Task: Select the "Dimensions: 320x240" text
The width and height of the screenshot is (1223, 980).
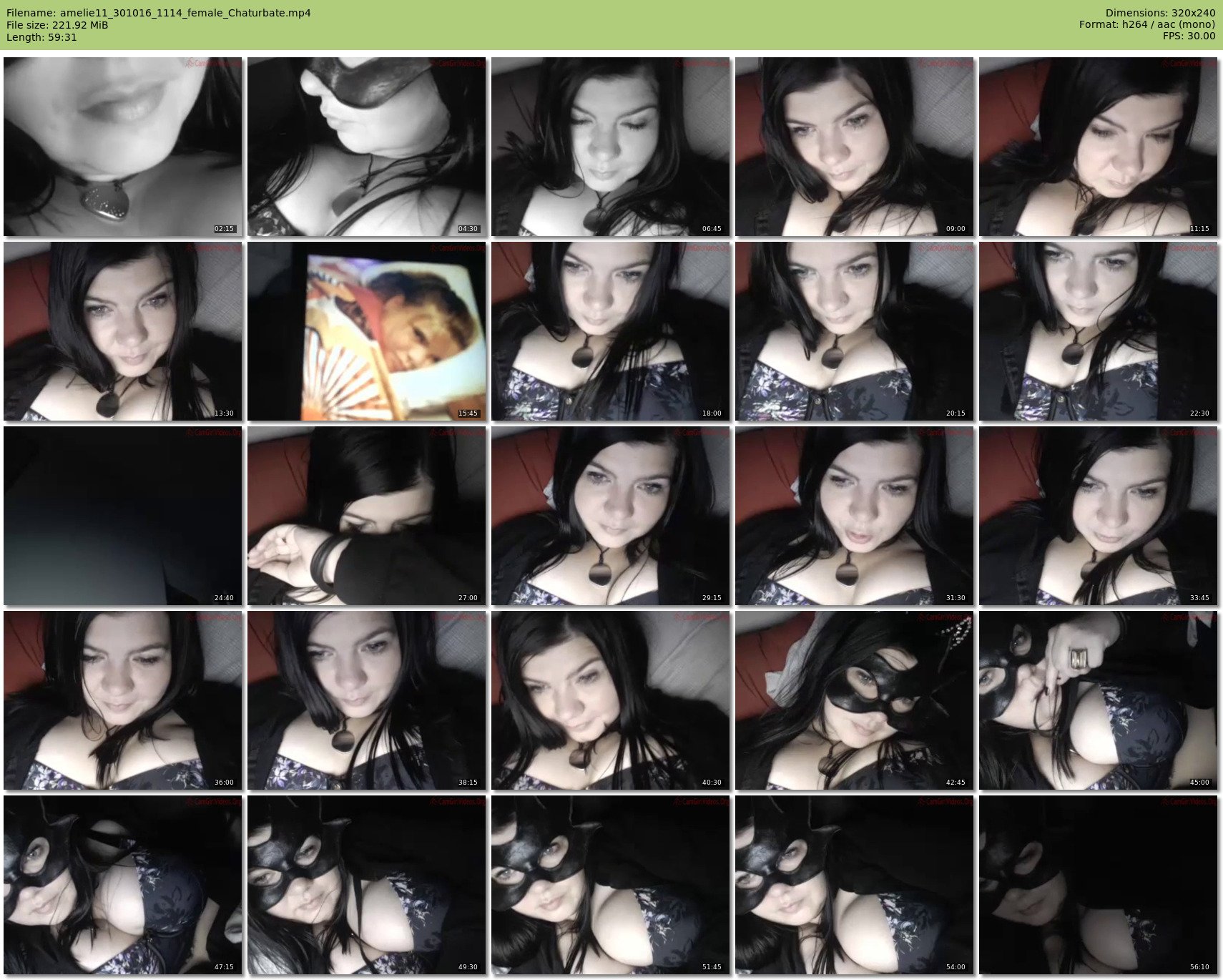Action: click(1160, 13)
